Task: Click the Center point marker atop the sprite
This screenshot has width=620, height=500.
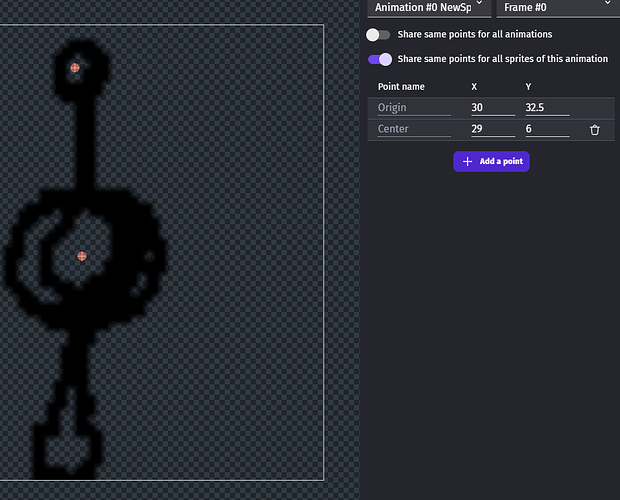Action: pyautogui.click(x=75, y=67)
